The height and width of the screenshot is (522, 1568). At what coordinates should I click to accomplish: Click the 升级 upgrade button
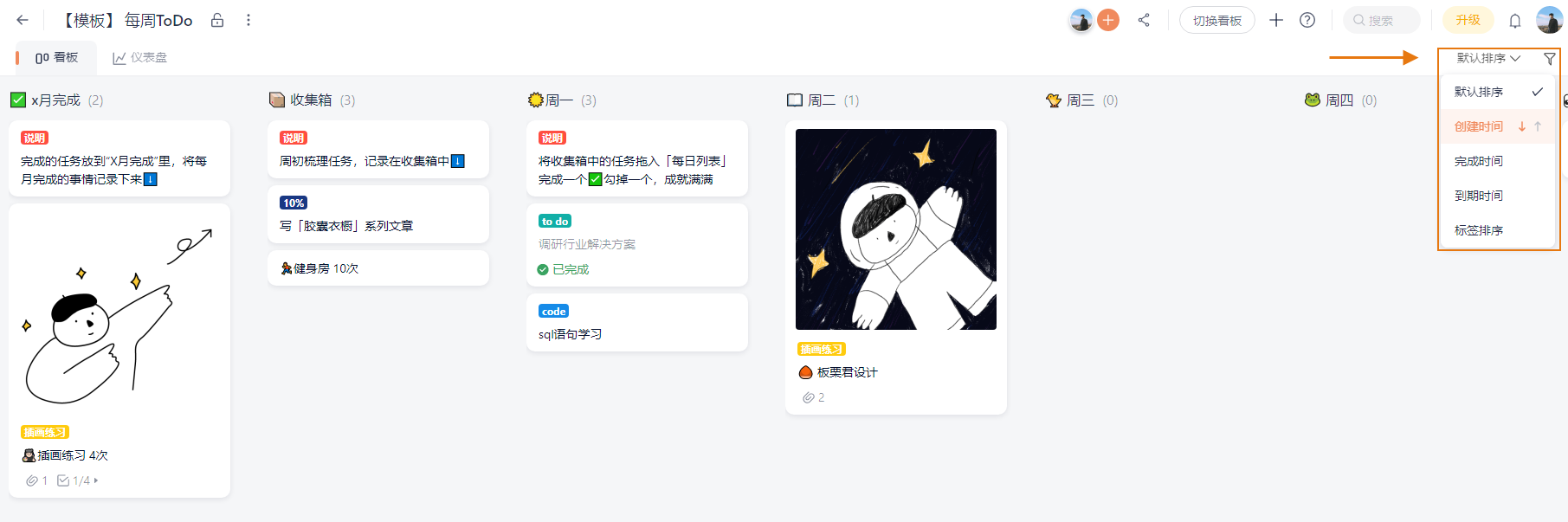1468,20
